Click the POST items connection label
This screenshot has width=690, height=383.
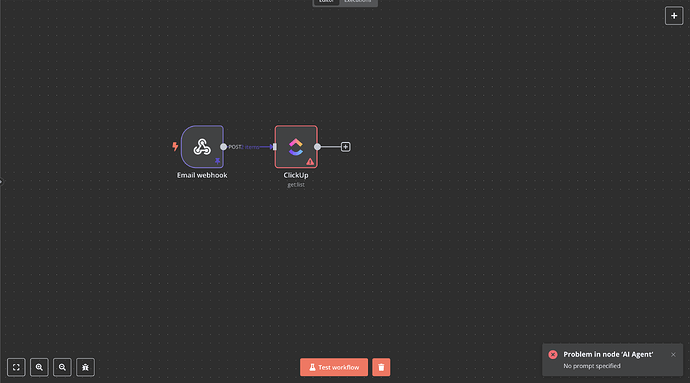click(244, 147)
